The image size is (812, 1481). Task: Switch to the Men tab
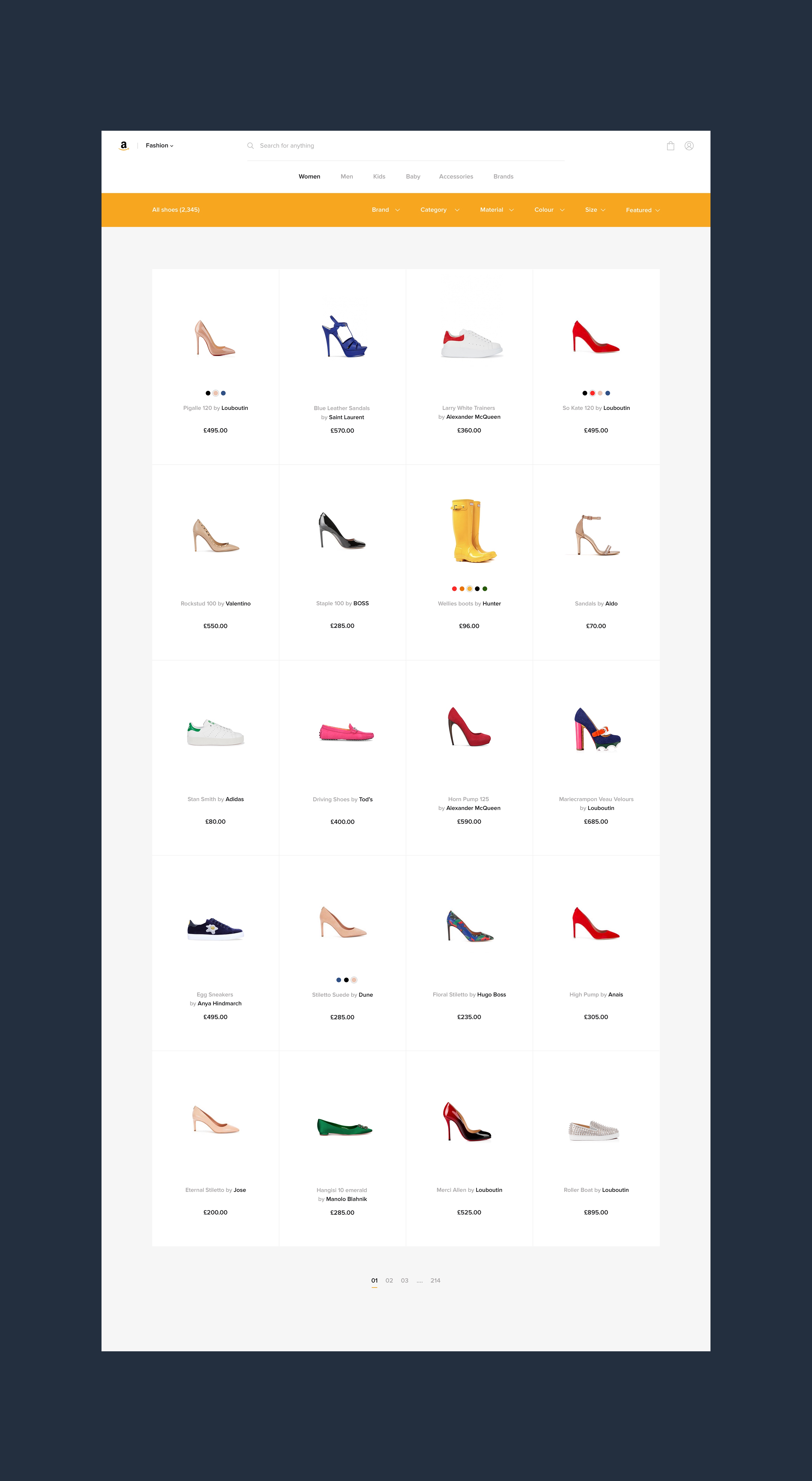pyautogui.click(x=347, y=176)
